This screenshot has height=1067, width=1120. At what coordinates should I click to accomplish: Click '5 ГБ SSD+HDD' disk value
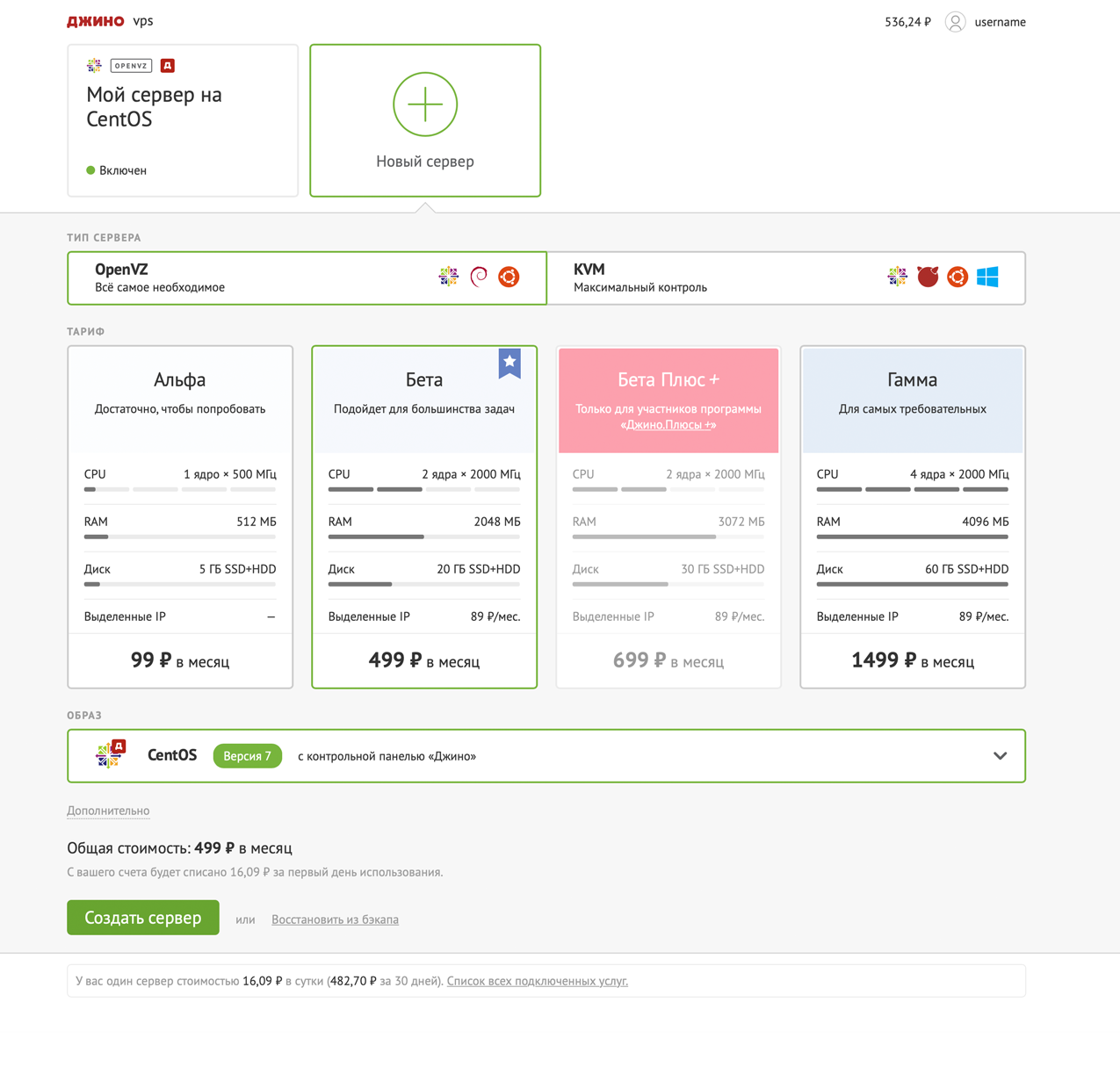coord(238,569)
